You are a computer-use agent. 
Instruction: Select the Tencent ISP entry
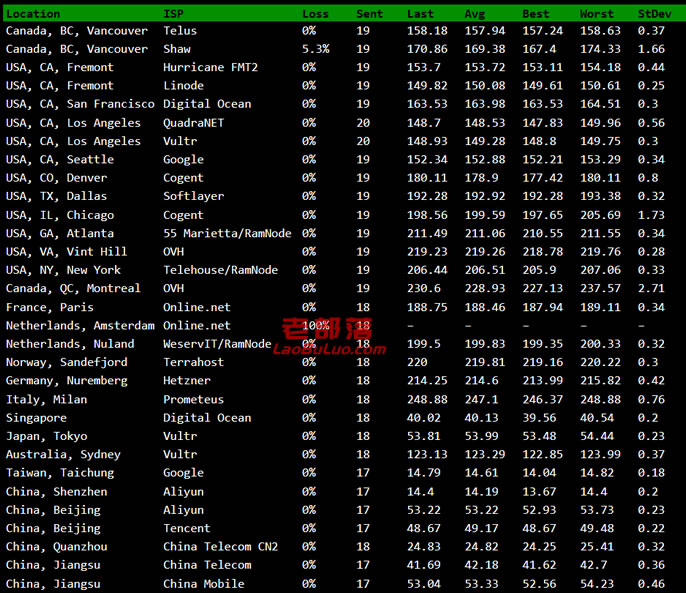(187, 529)
